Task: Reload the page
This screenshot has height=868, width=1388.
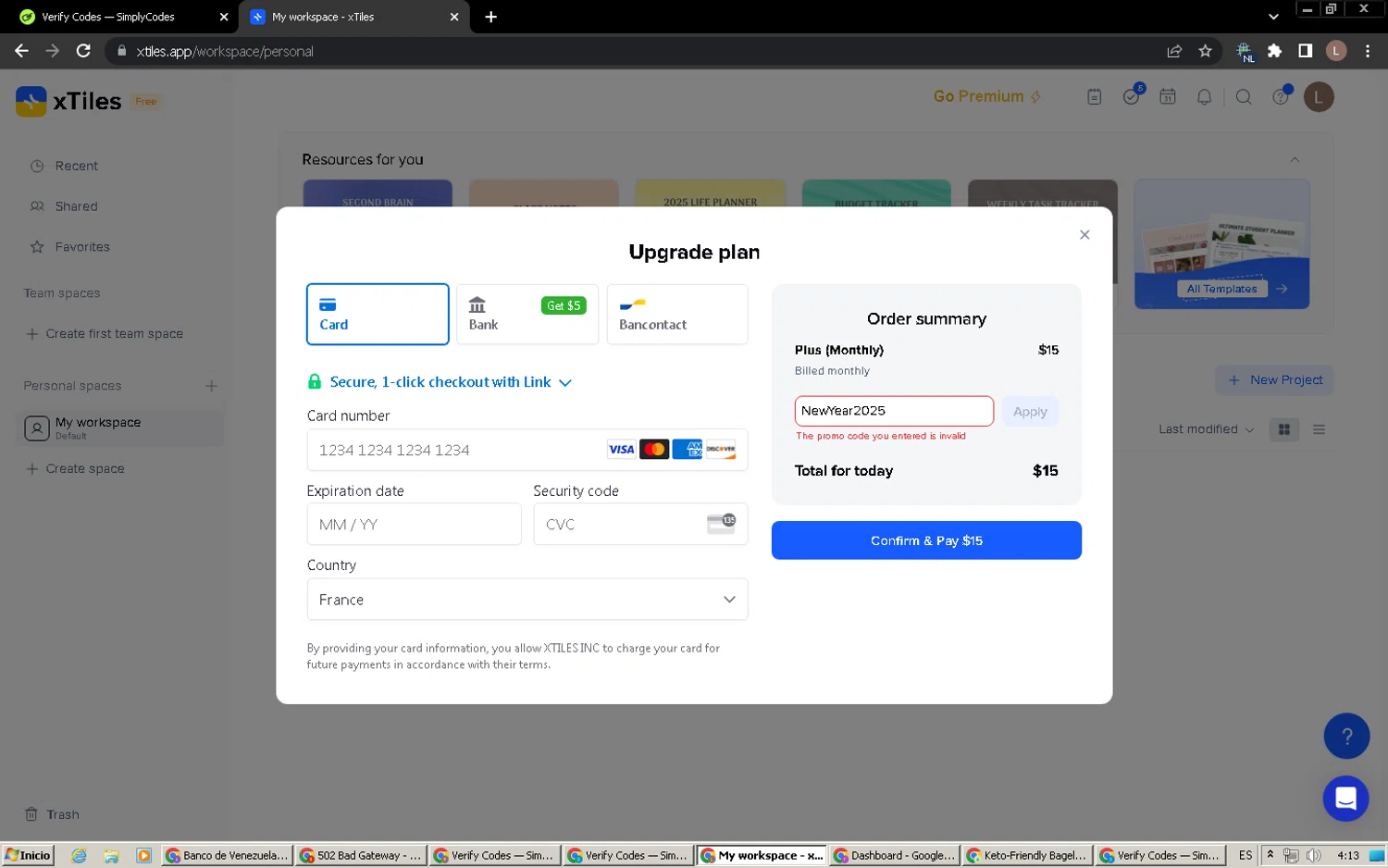Action: click(x=83, y=51)
